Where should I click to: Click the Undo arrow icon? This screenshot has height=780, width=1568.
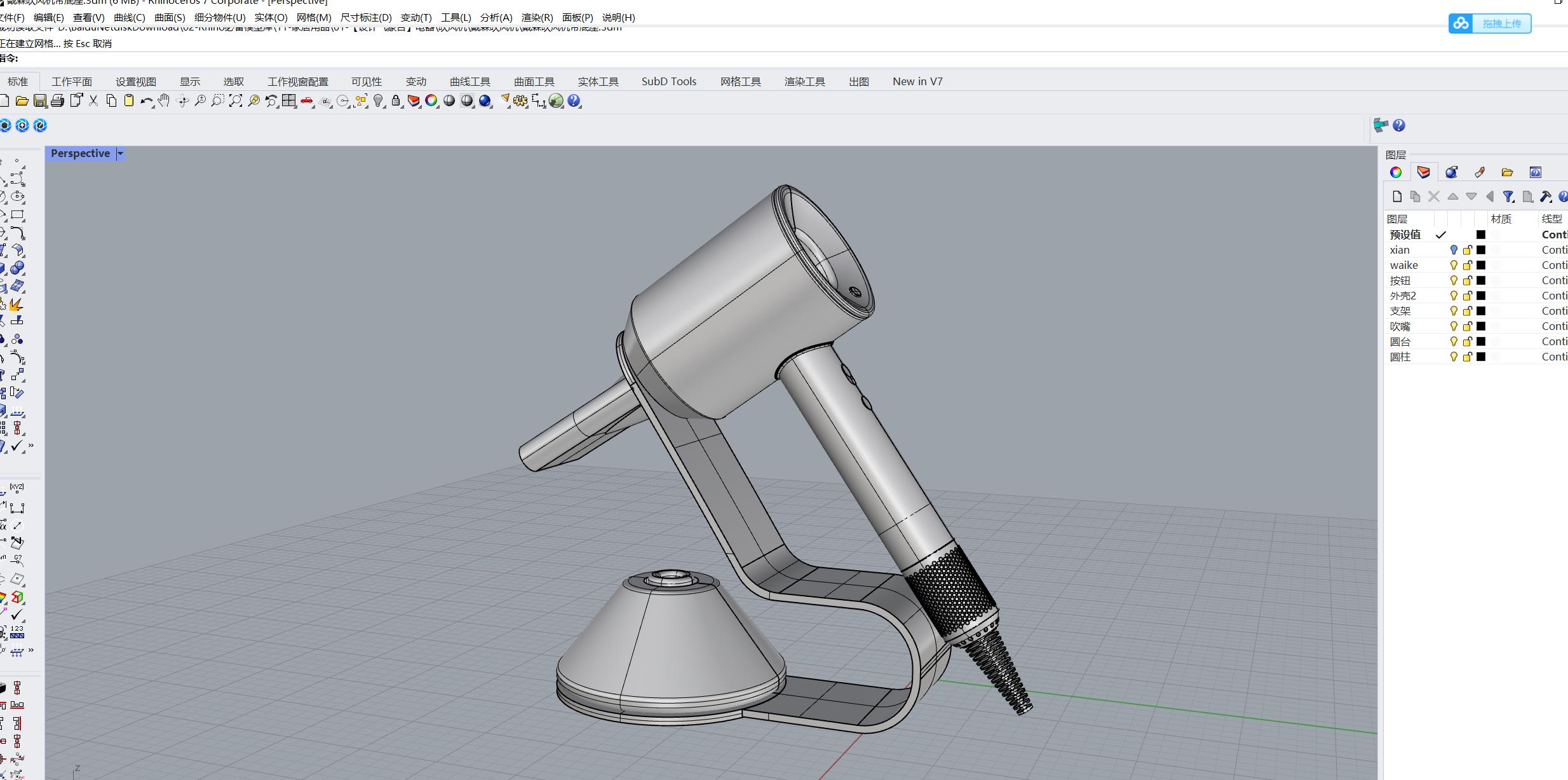[x=145, y=101]
